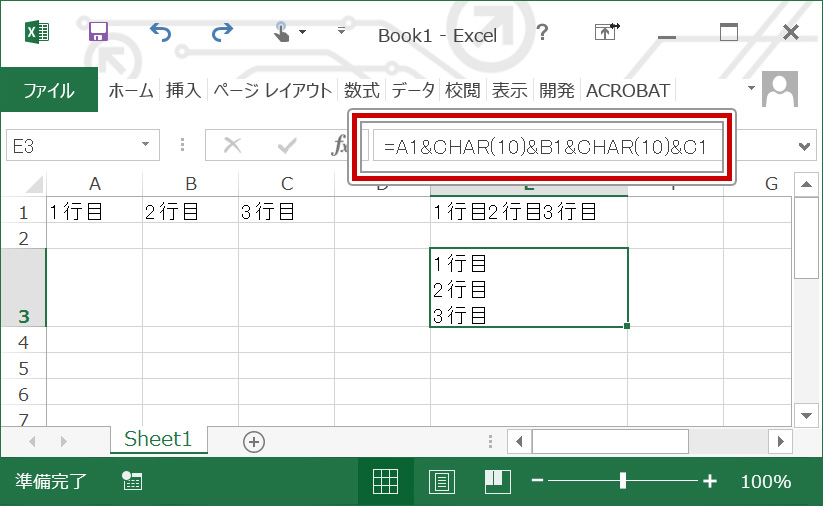Select the Sheet1 tab
This screenshot has width=823, height=506.
[159, 439]
